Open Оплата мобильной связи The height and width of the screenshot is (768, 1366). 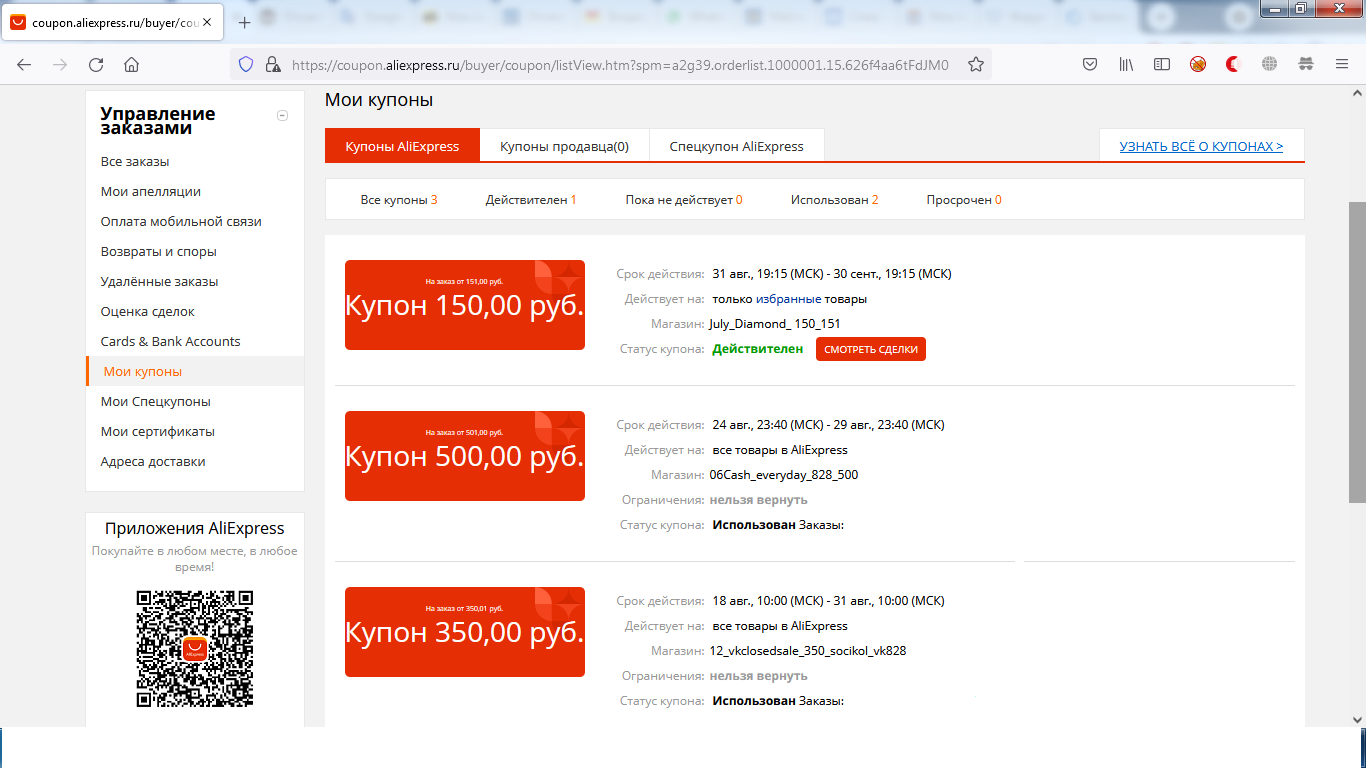[181, 222]
